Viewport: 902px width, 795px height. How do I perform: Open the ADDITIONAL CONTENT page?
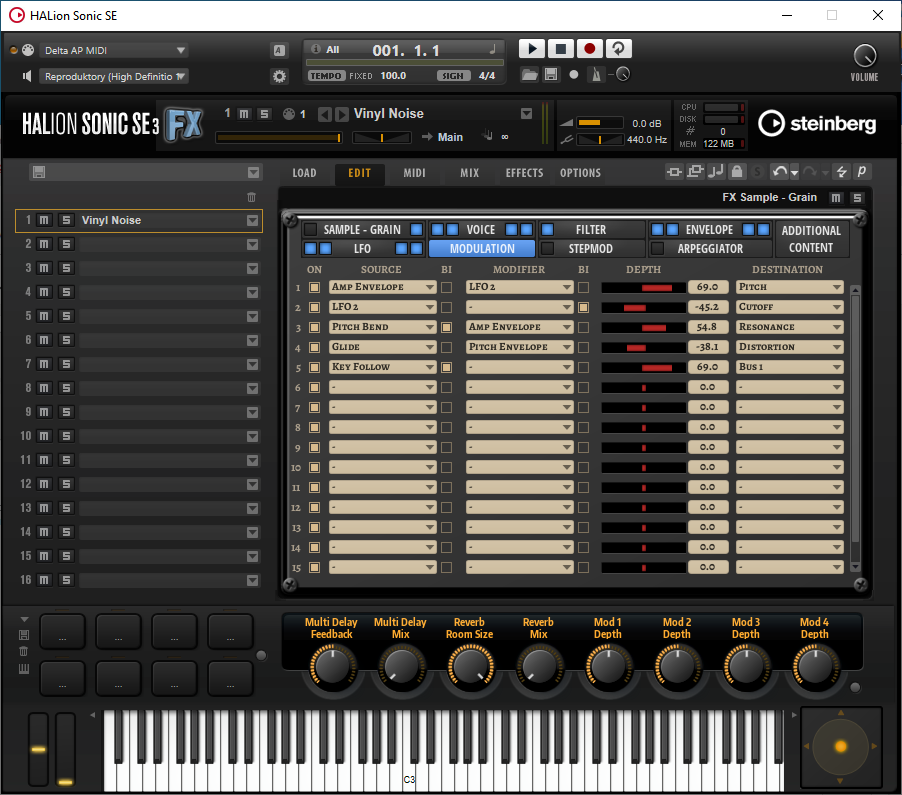(811, 239)
